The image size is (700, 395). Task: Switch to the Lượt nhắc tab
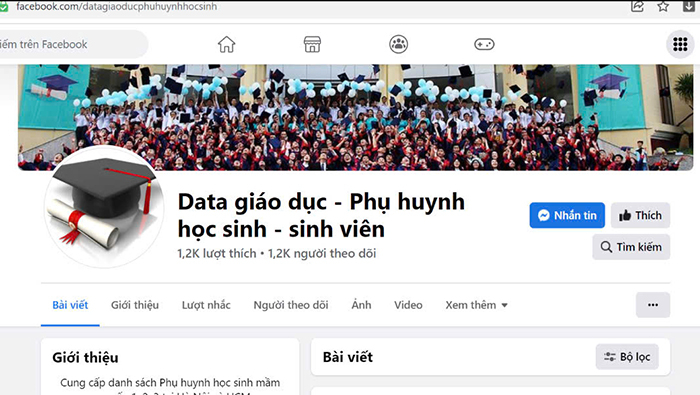click(206, 305)
